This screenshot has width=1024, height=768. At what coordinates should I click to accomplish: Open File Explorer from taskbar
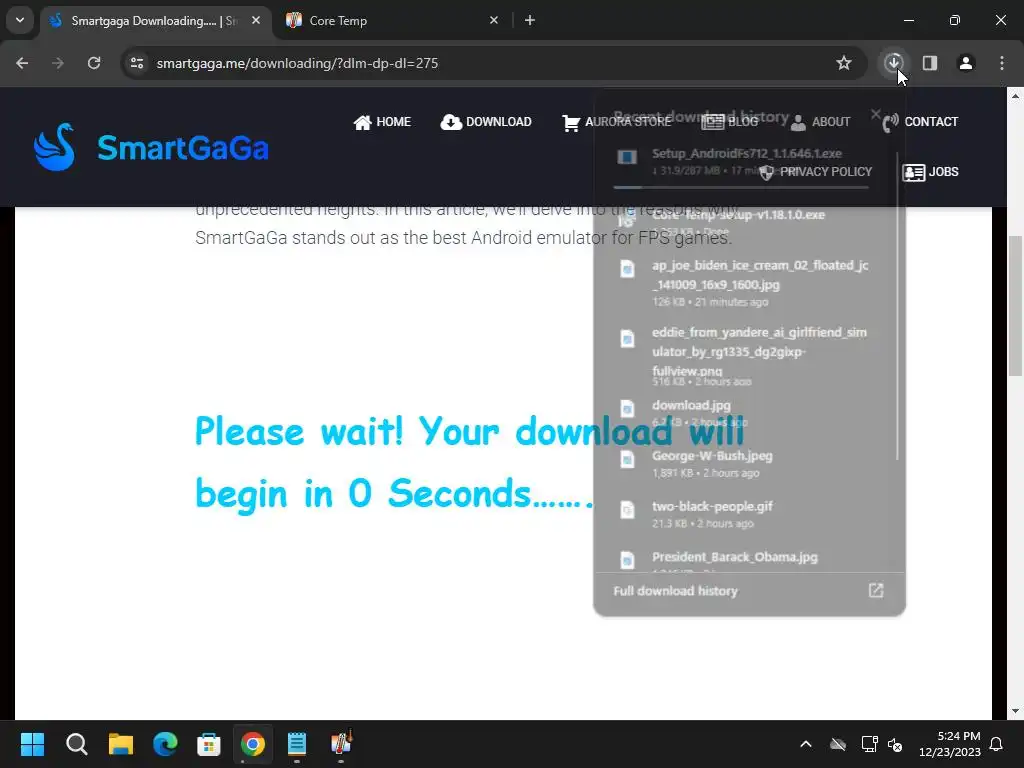click(x=121, y=744)
